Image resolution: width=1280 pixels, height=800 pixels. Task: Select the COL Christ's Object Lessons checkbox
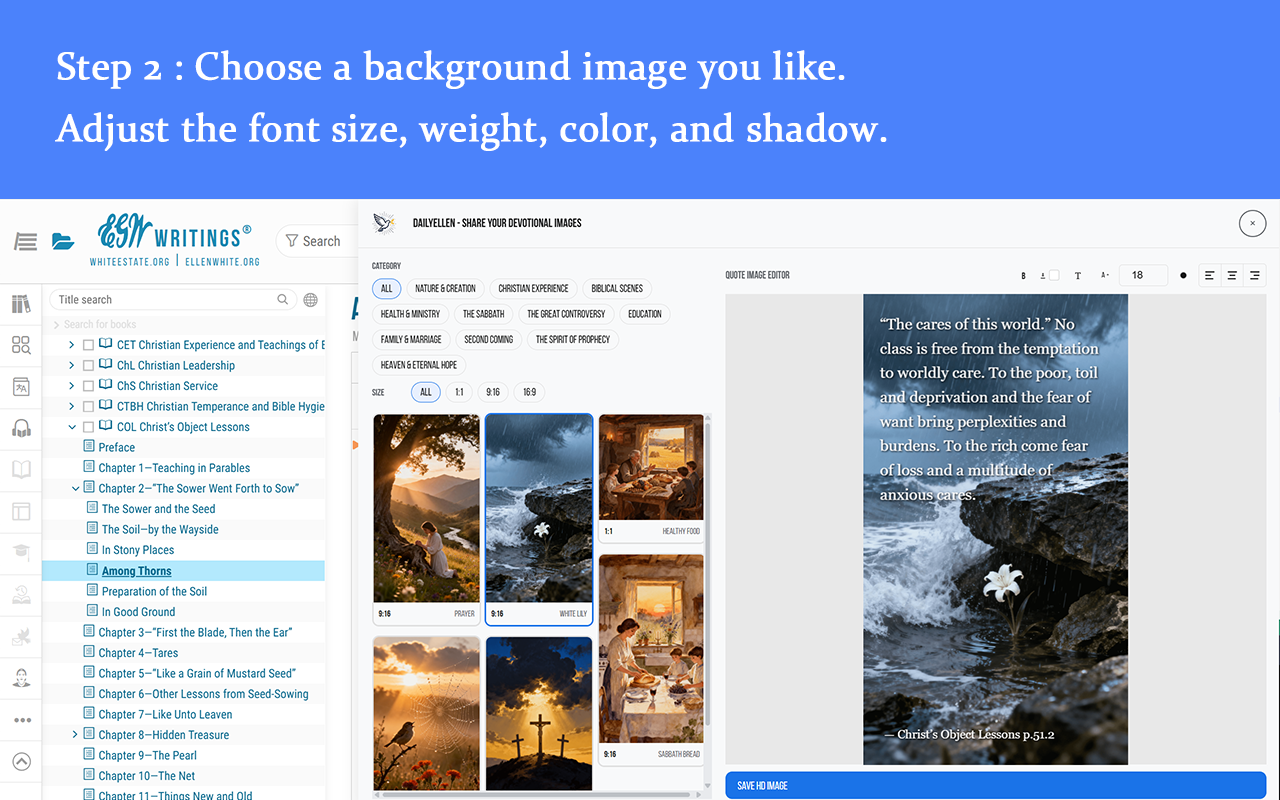tap(88, 427)
